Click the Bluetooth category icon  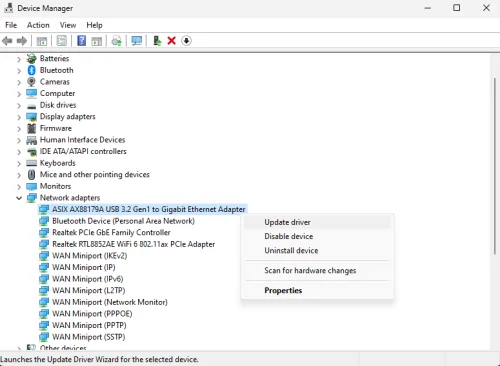coord(31,70)
